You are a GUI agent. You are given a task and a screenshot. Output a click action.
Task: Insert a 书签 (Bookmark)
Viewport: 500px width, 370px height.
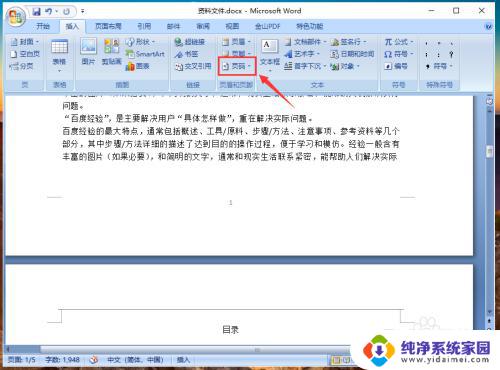click(x=187, y=54)
